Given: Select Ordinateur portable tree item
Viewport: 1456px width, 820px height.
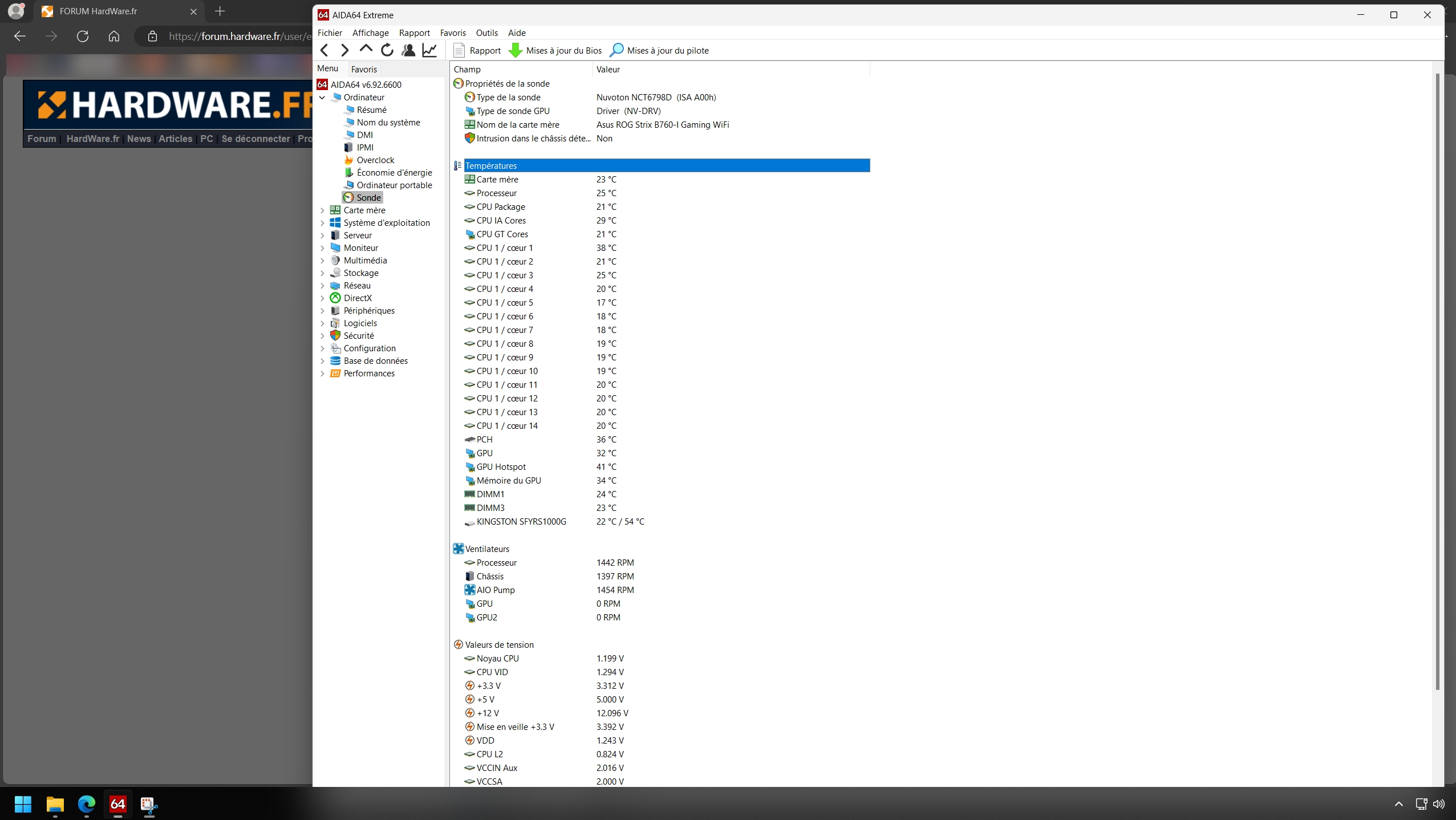Looking at the screenshot, I should tap(394, 185).
